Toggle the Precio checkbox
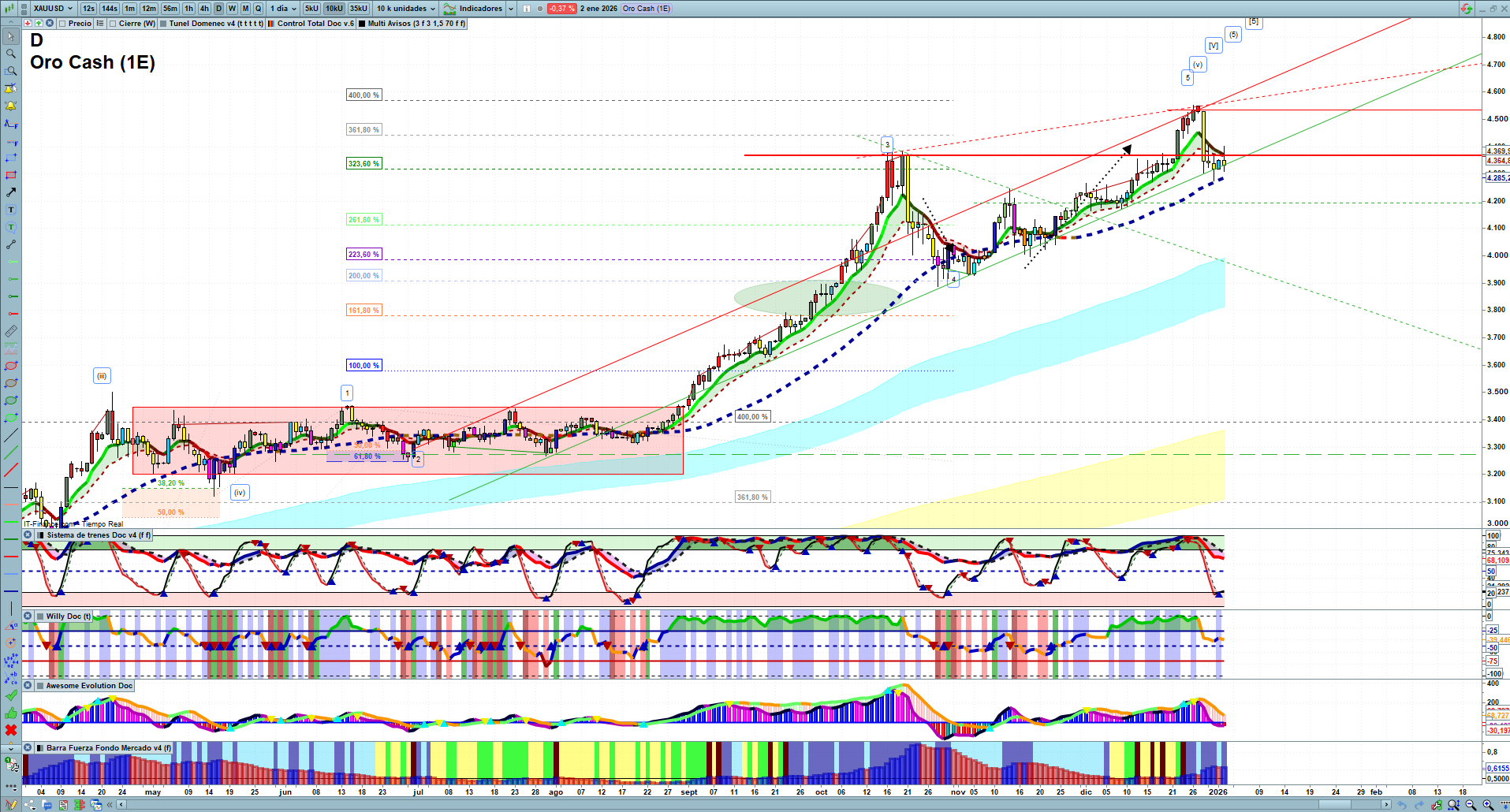Image resolution: width=1510 pixels, height=812 pixels. pos(63,24)
